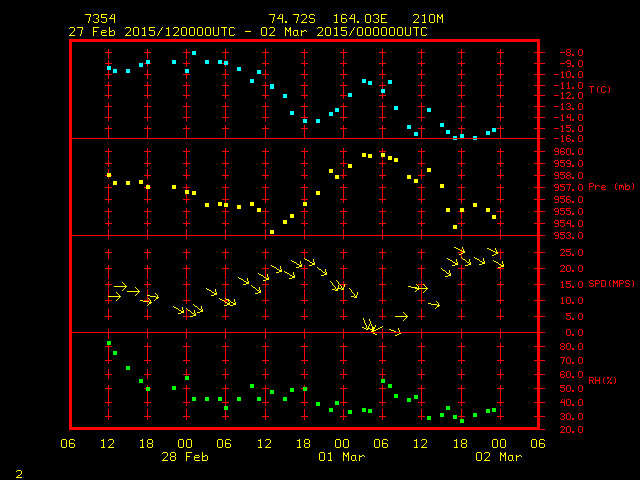Click the station ID 7354 label
640x480 pixels.
coord(100,19)
